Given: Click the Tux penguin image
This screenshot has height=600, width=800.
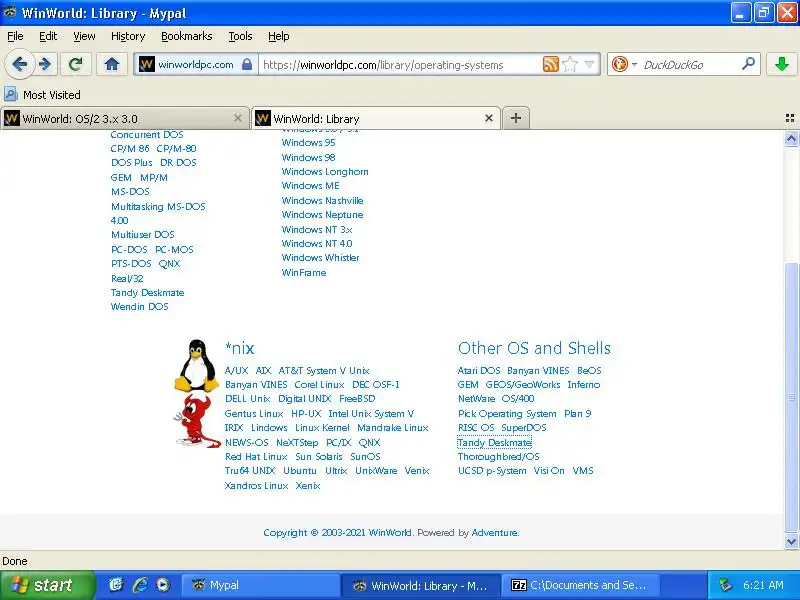Looking at the screenshot, I should (196, 366).
